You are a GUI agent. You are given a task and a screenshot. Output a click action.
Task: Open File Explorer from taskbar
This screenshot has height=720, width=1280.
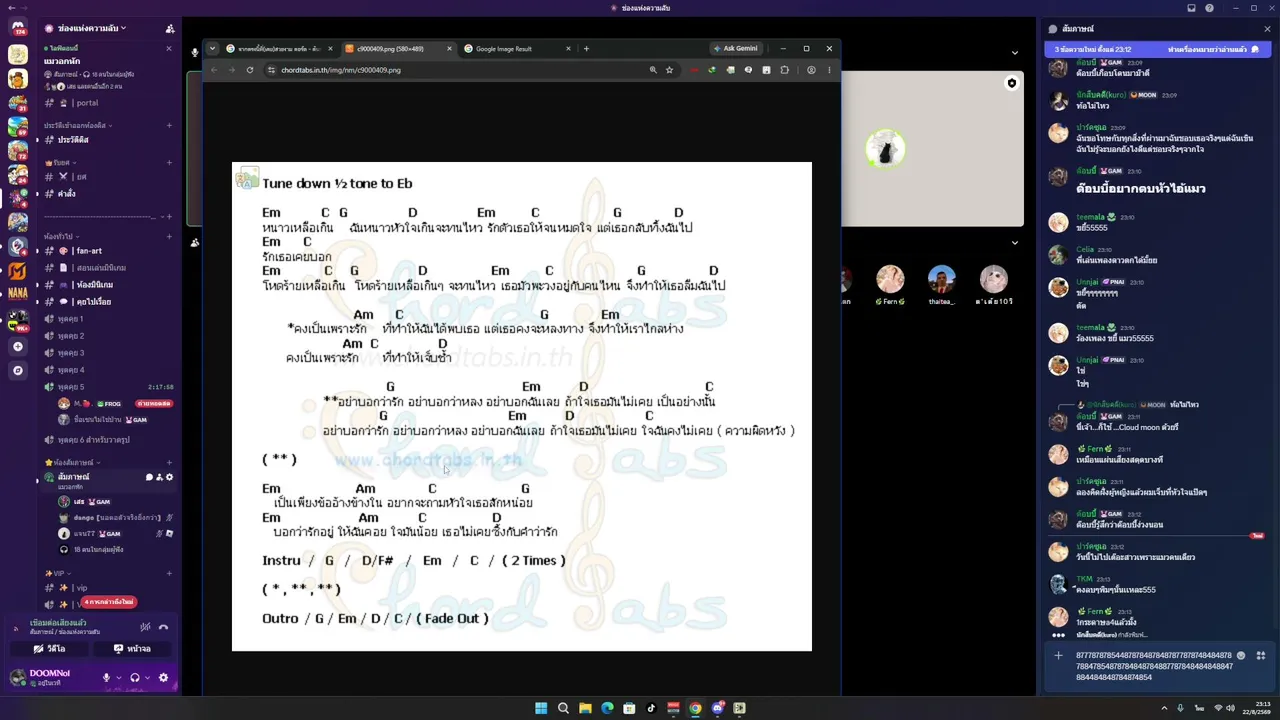(x=585, y=708)
